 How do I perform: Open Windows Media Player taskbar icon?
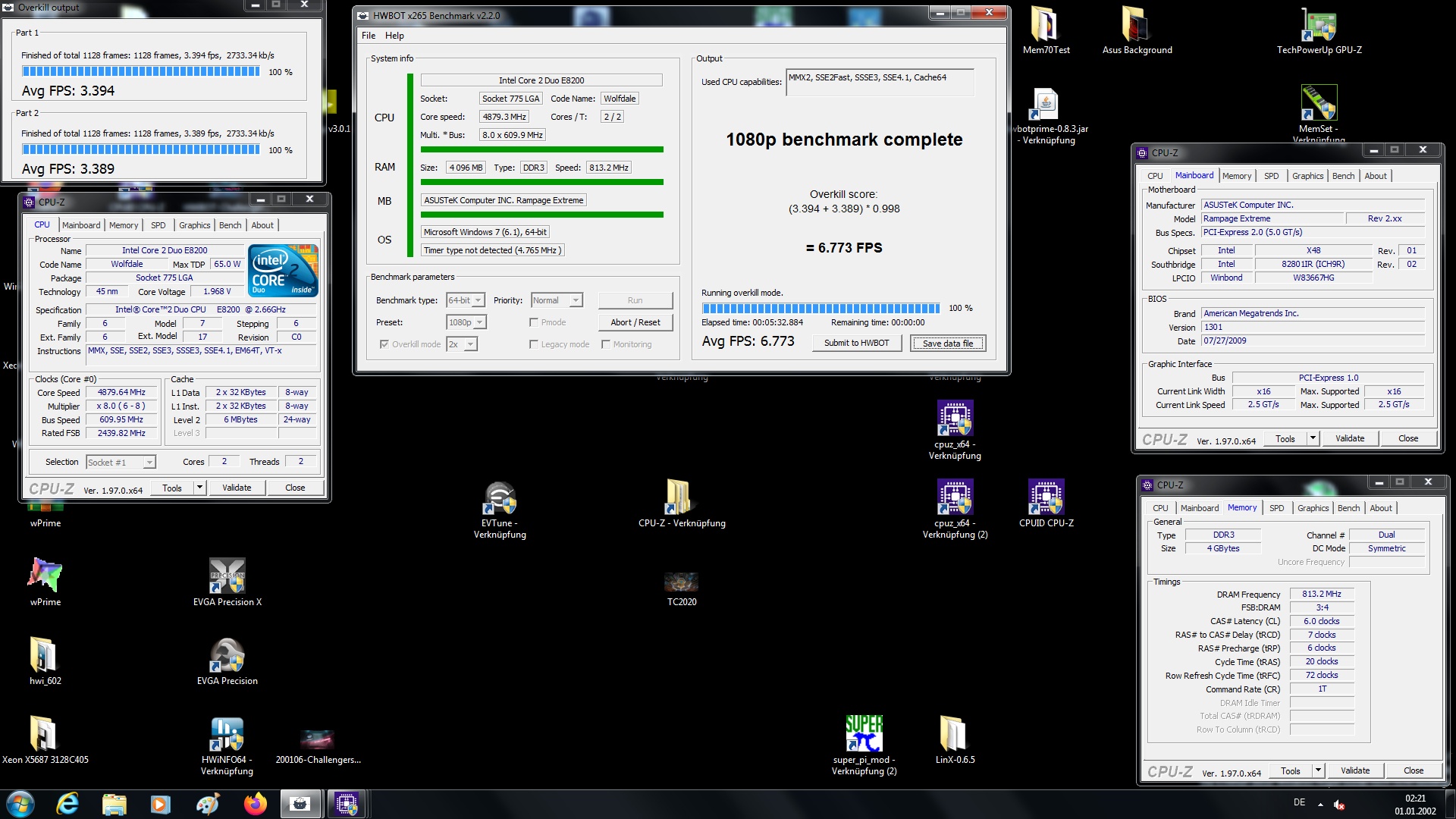tap(161, 804)
